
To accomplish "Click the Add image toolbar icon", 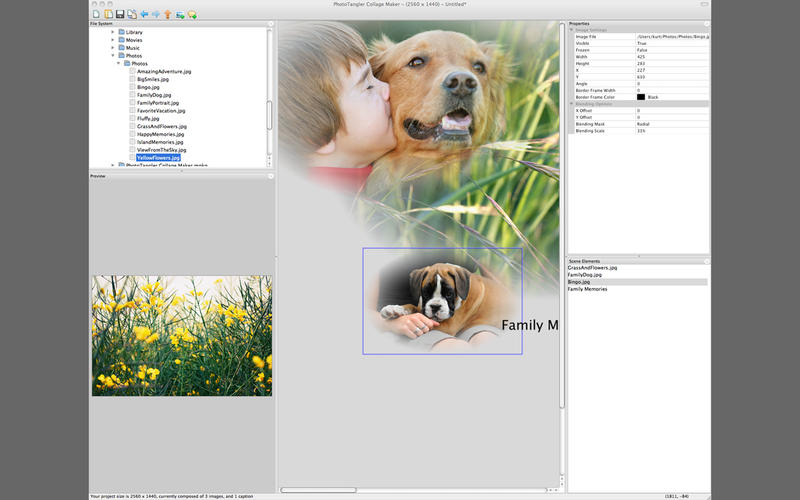I will coord(180,14).
